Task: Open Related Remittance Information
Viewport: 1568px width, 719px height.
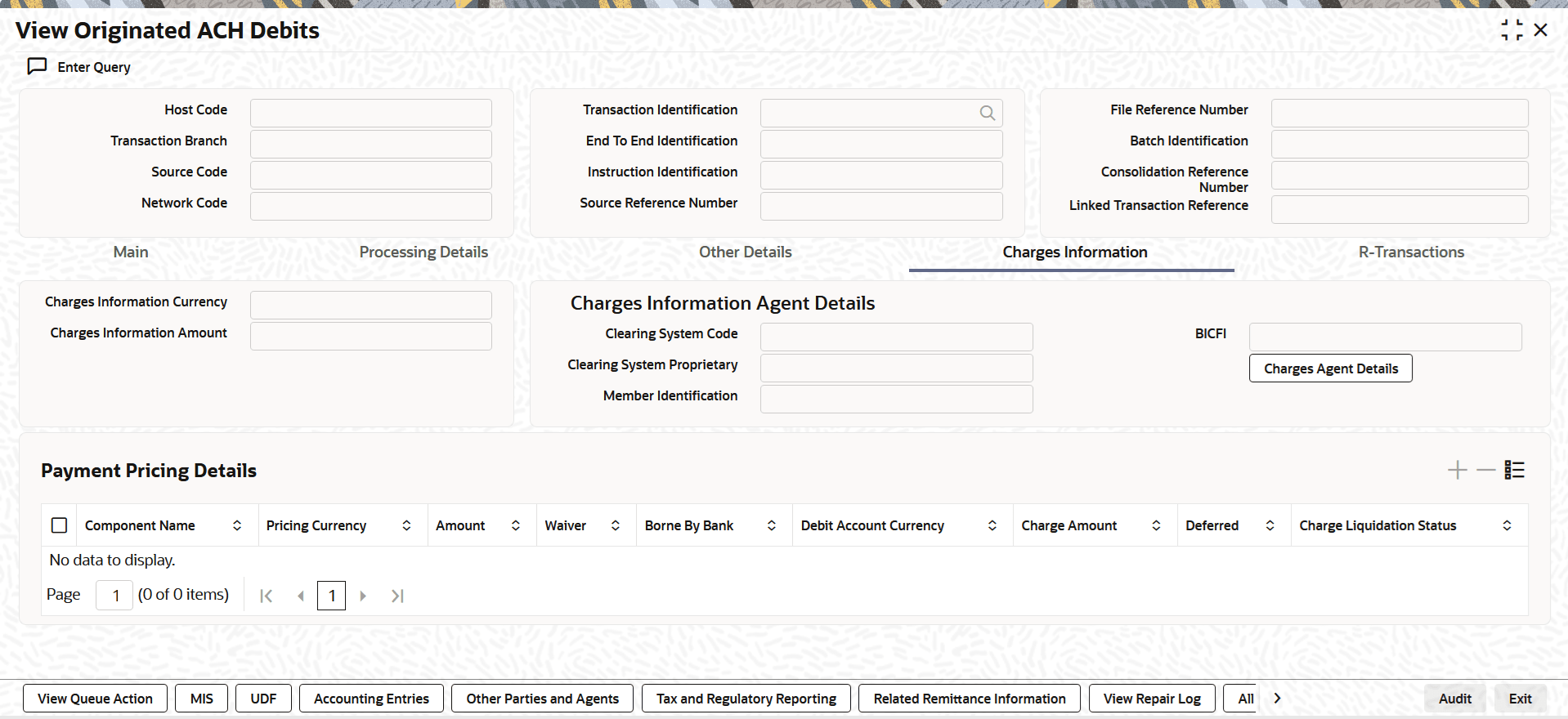Action: click(x=970, y=699)
